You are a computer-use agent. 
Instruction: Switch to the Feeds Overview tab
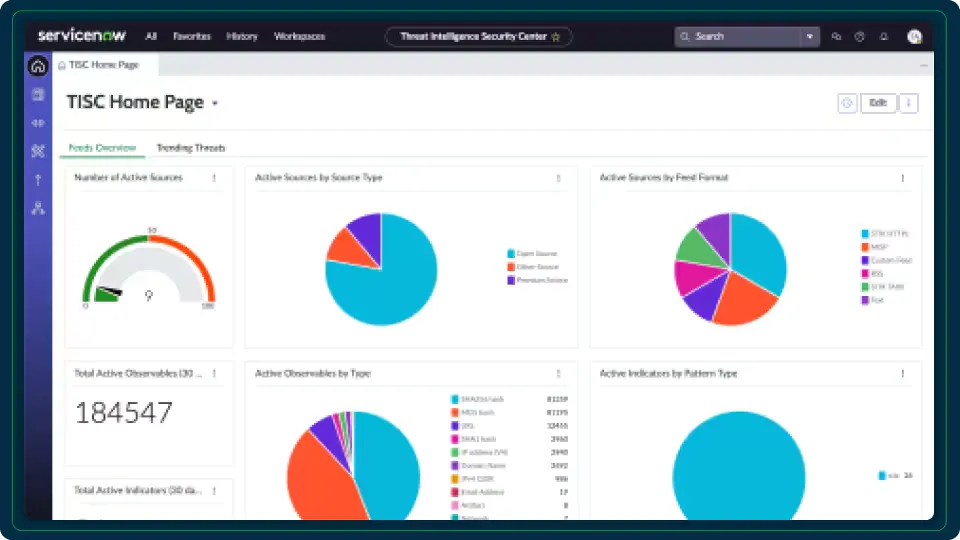click(102, 148)
